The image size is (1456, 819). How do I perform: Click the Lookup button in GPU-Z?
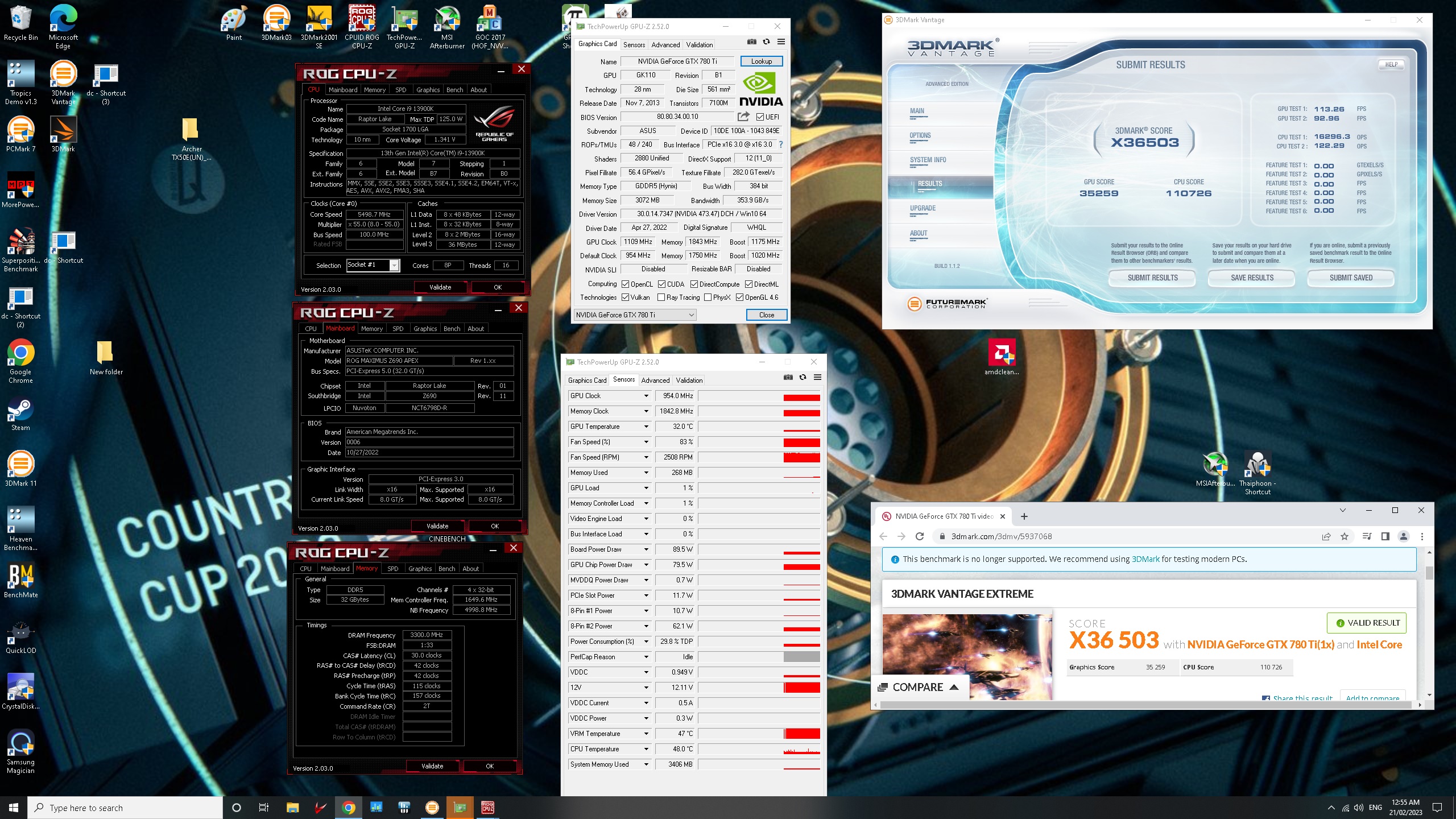click(x=762, y=61)
